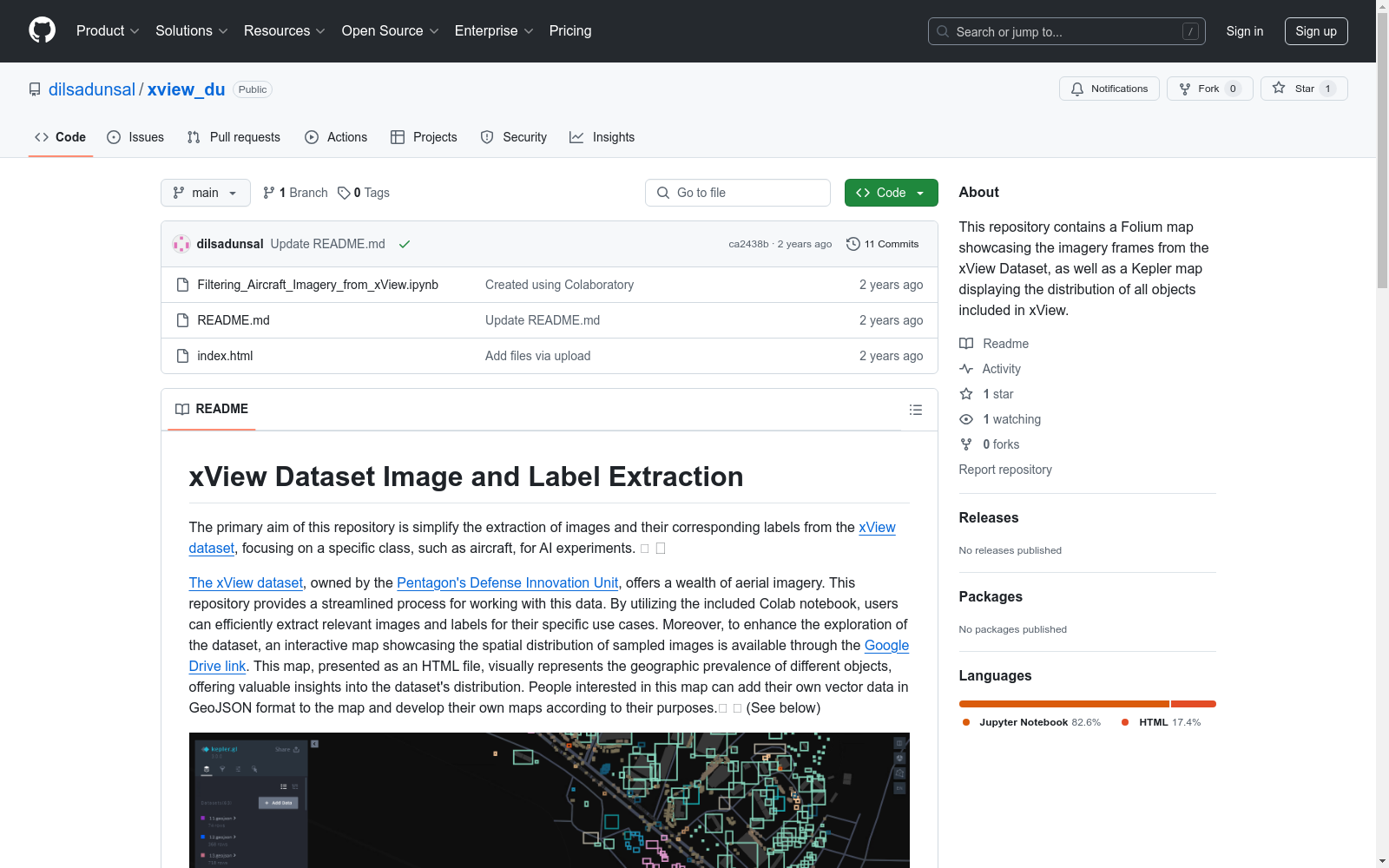Screen dimensions: 1389x868
Task: Expand the green Code dropdown
Action: tap(891, 193)
